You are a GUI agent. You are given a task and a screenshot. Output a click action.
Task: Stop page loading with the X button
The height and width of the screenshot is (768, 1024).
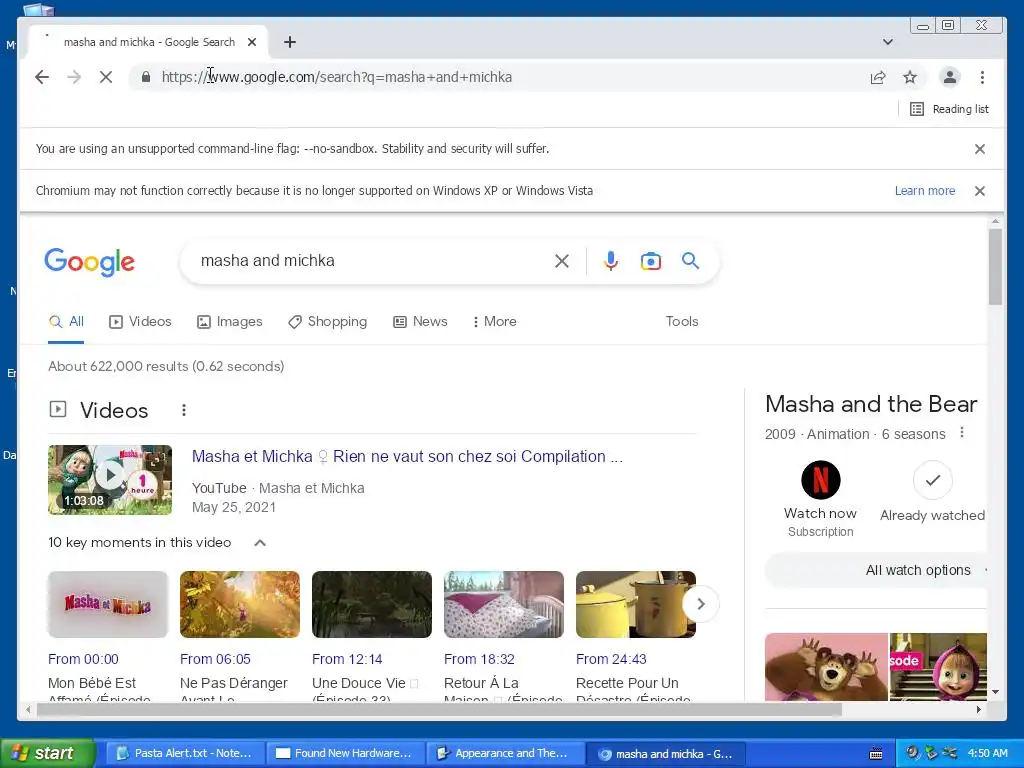106,77
